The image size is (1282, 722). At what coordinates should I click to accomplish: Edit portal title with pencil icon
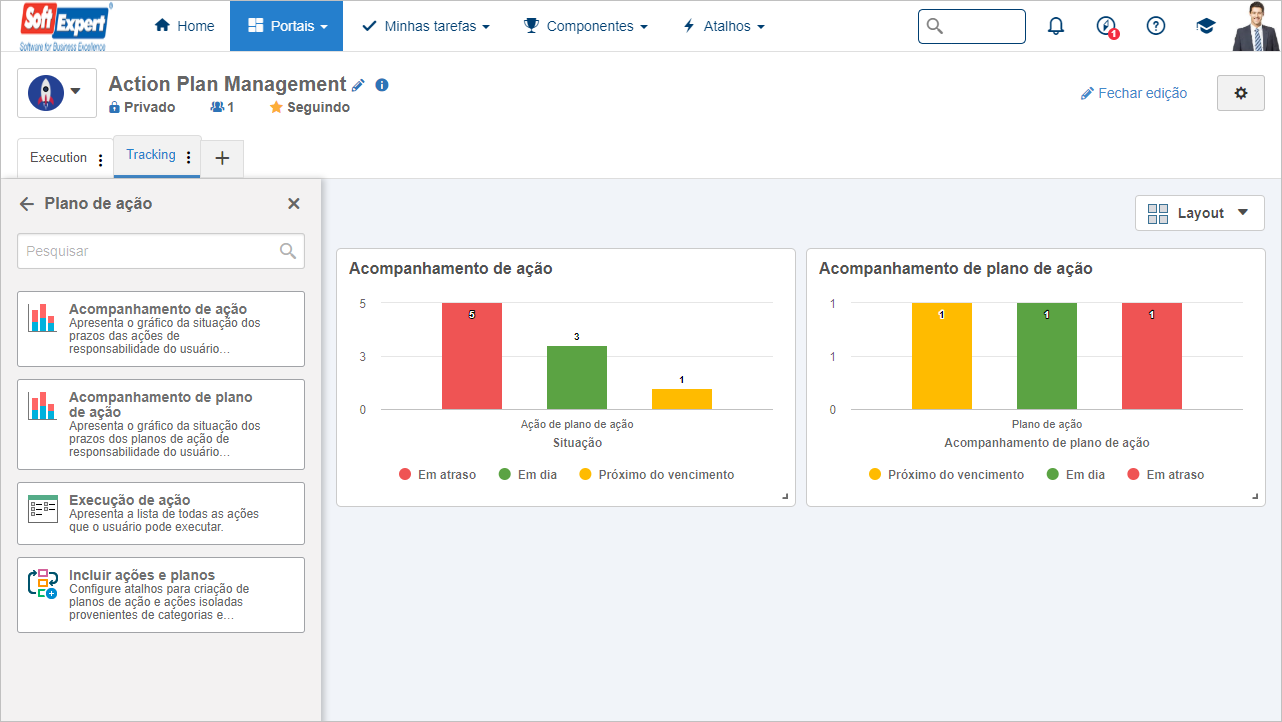(x=359, y=85)
